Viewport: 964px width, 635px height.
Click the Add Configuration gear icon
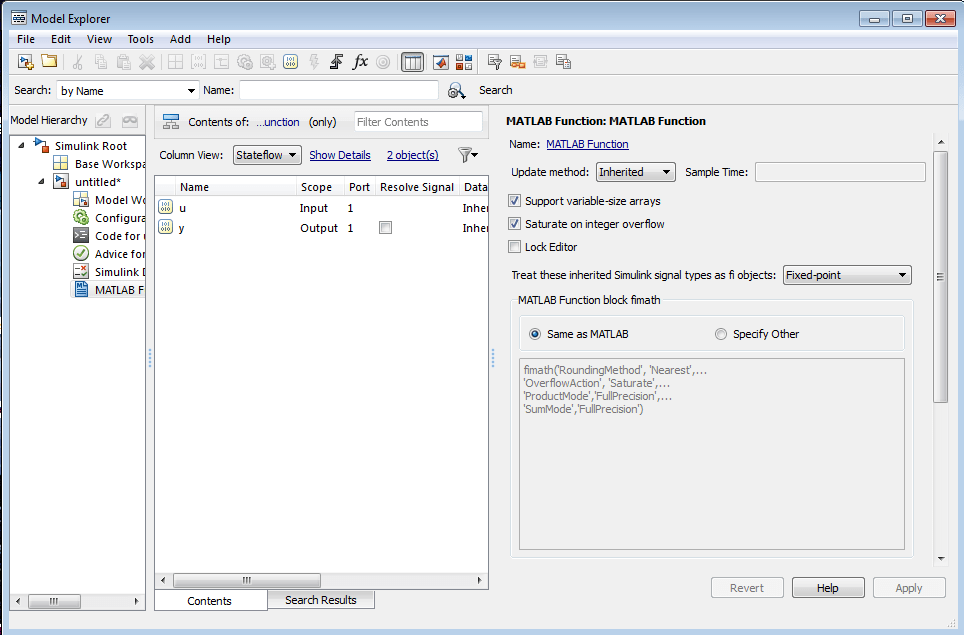pyautogui.click(x=245, y=62)
